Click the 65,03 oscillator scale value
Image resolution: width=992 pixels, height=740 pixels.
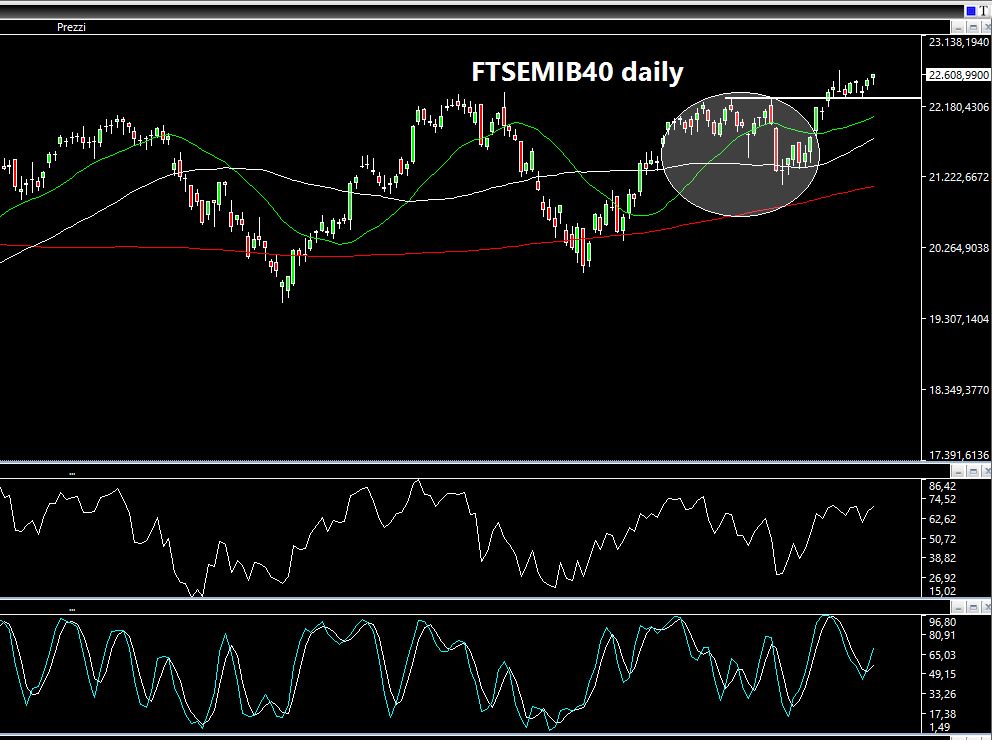pyautogui.click(x=943, y=655)
